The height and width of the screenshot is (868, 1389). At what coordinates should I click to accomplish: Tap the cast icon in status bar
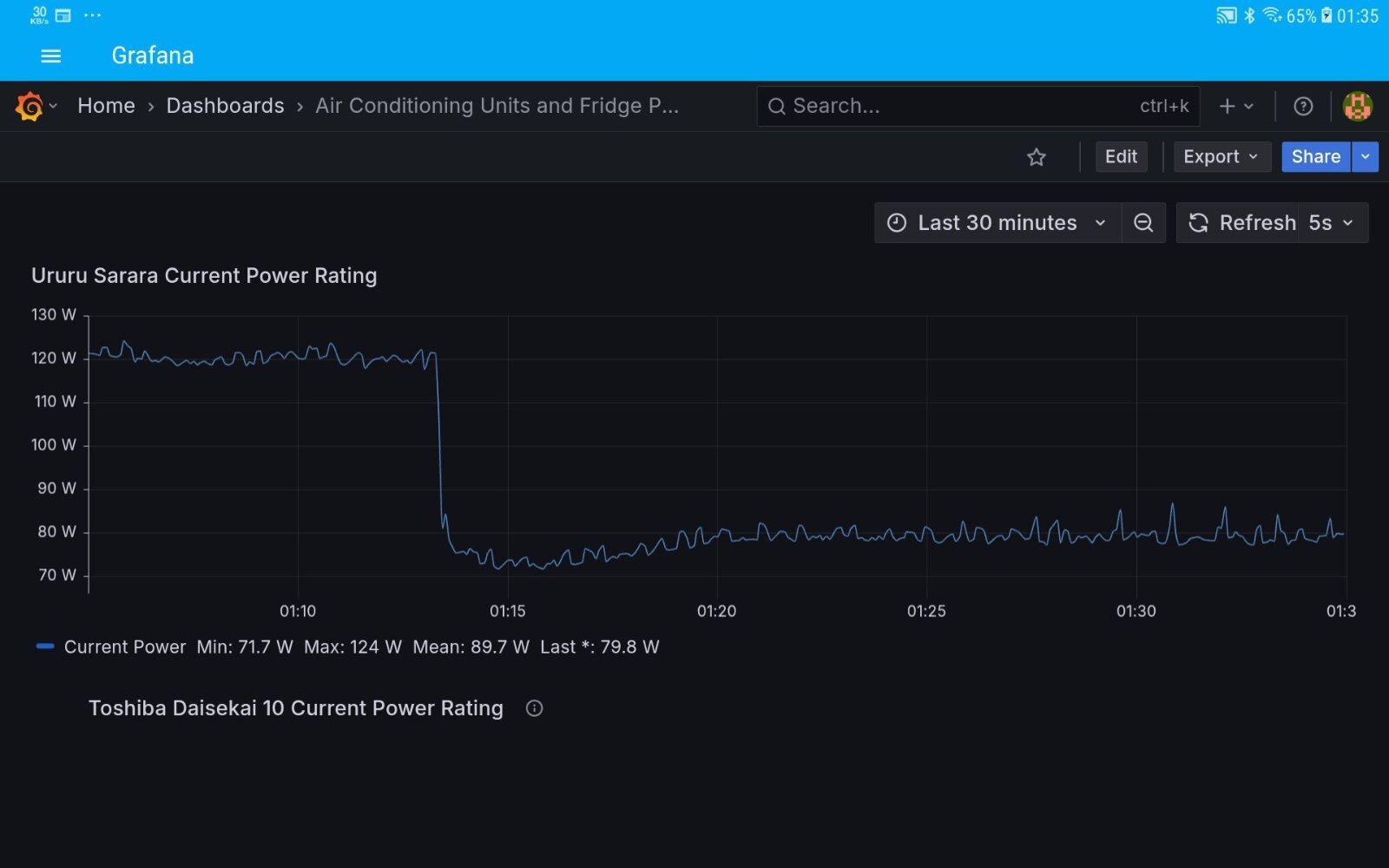(1226, 16)
